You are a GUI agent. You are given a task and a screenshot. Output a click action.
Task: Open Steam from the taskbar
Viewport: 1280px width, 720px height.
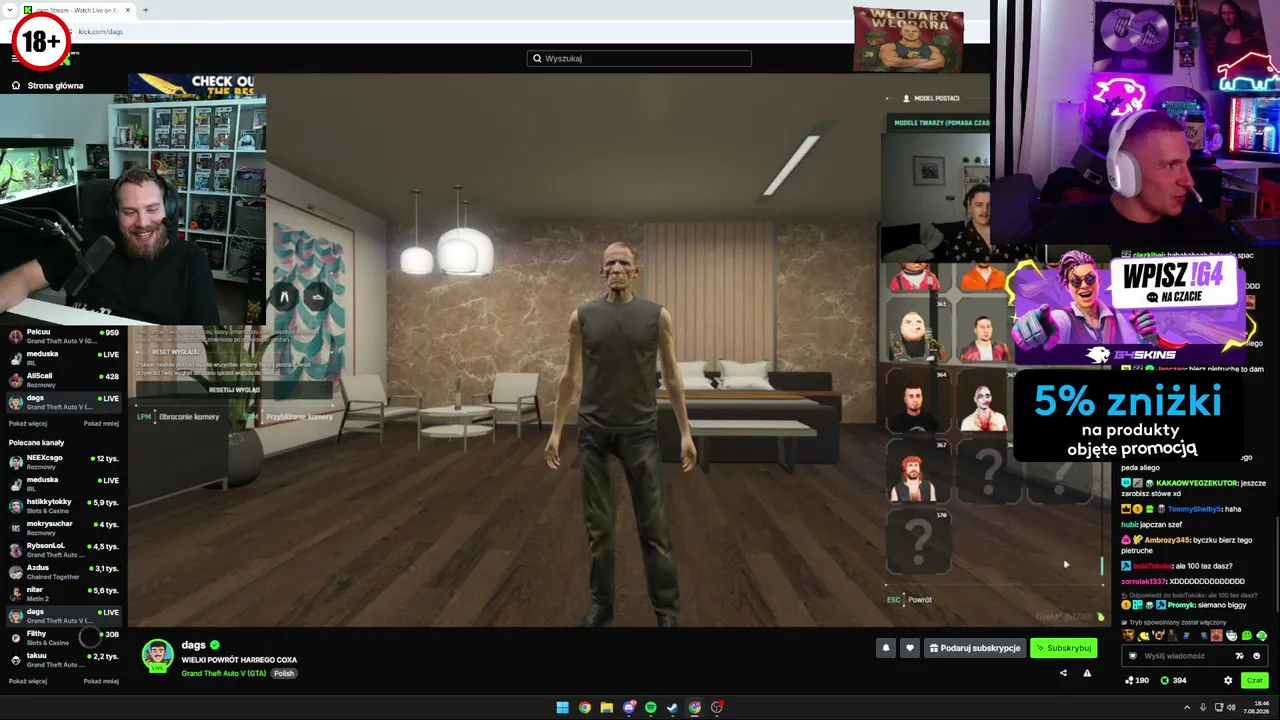point(673,708)
